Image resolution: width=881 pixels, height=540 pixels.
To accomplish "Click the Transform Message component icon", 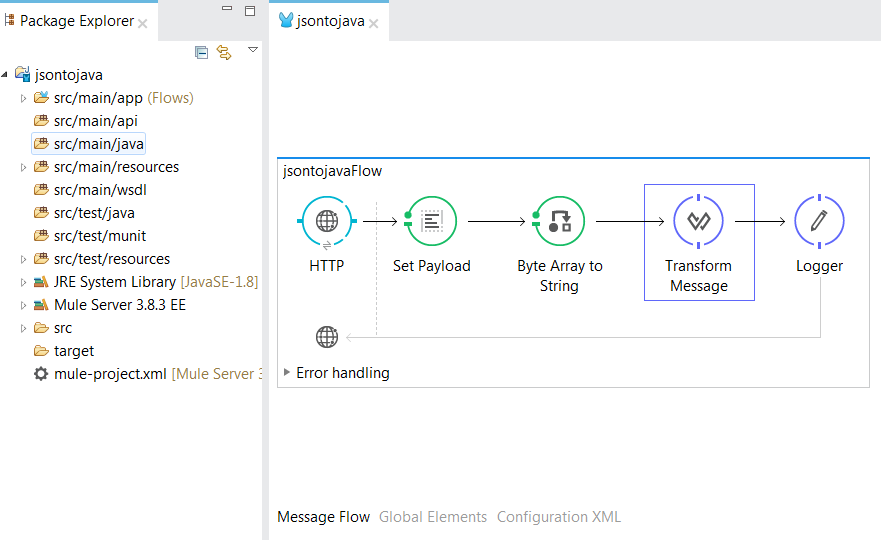I will (x=699, y=221).
